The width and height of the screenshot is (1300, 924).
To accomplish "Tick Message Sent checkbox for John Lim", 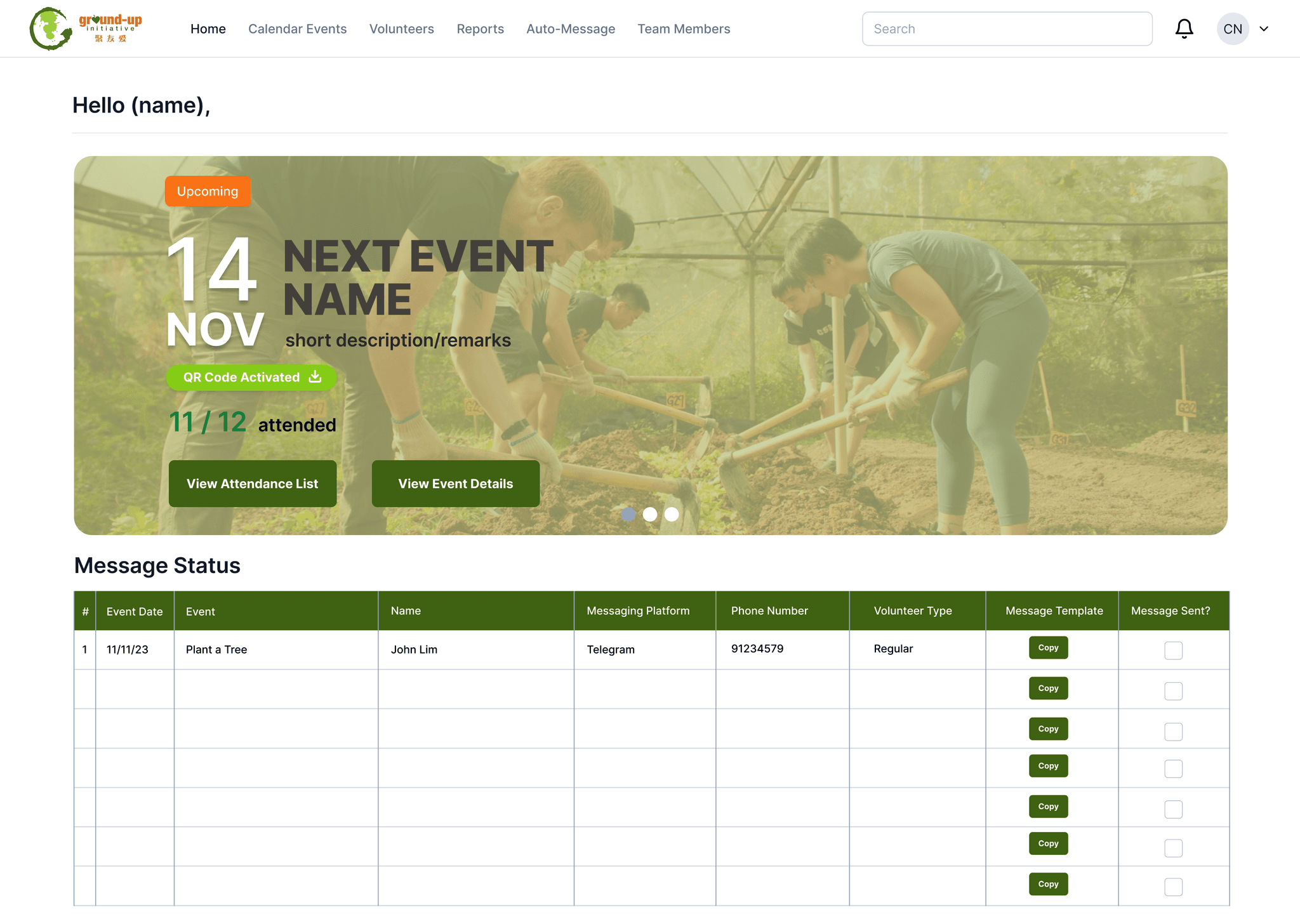I will click(1173, 650).
